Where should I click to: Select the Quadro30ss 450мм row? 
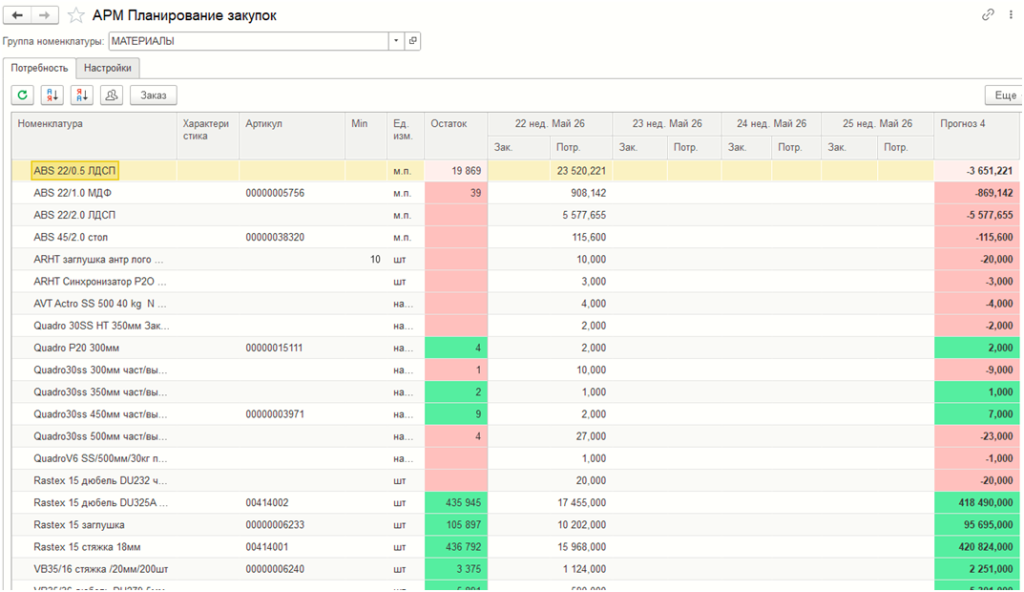(516, 414)
